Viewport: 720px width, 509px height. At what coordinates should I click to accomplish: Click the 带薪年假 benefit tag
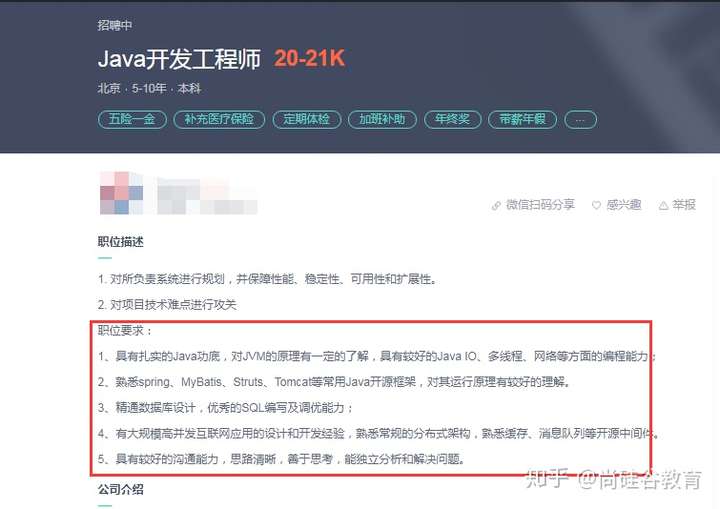[x=523, y=120]
